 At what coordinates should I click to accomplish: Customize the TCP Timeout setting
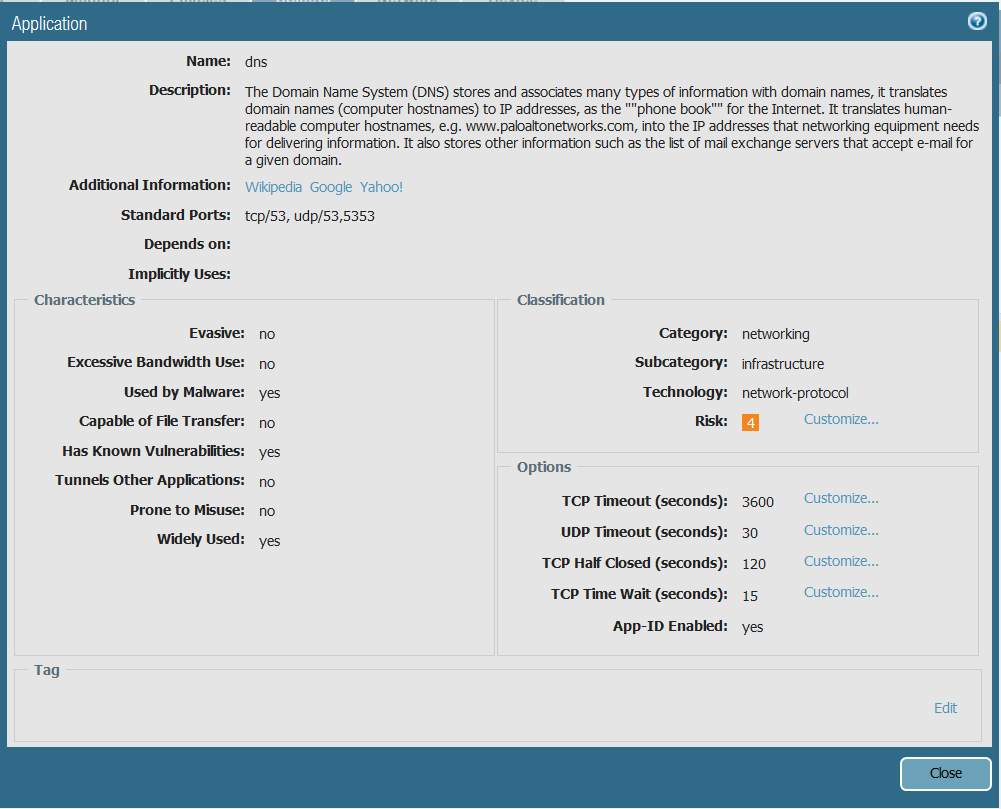(841, 498)
